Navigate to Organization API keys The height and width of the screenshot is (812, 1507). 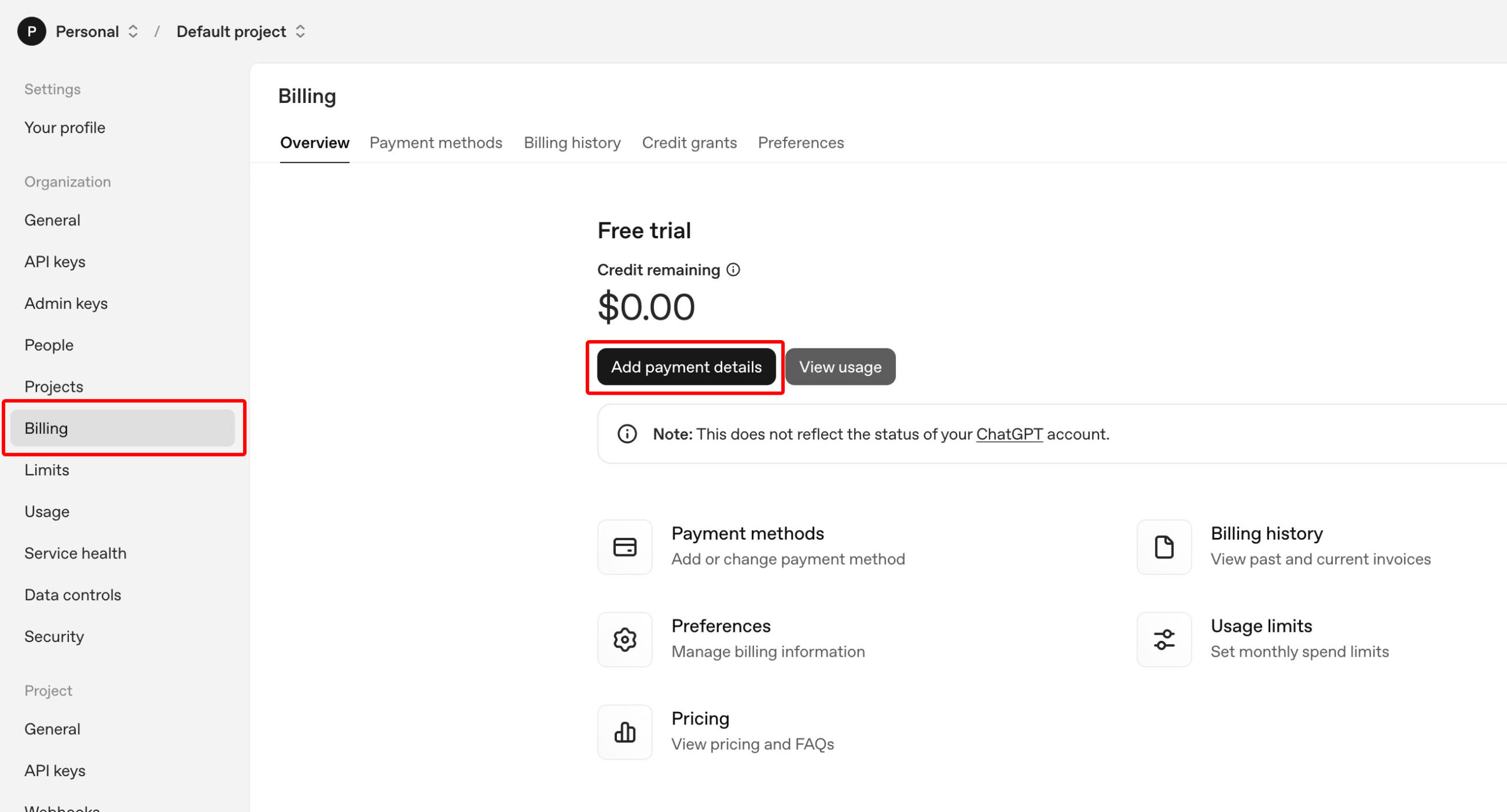[55, 261]
